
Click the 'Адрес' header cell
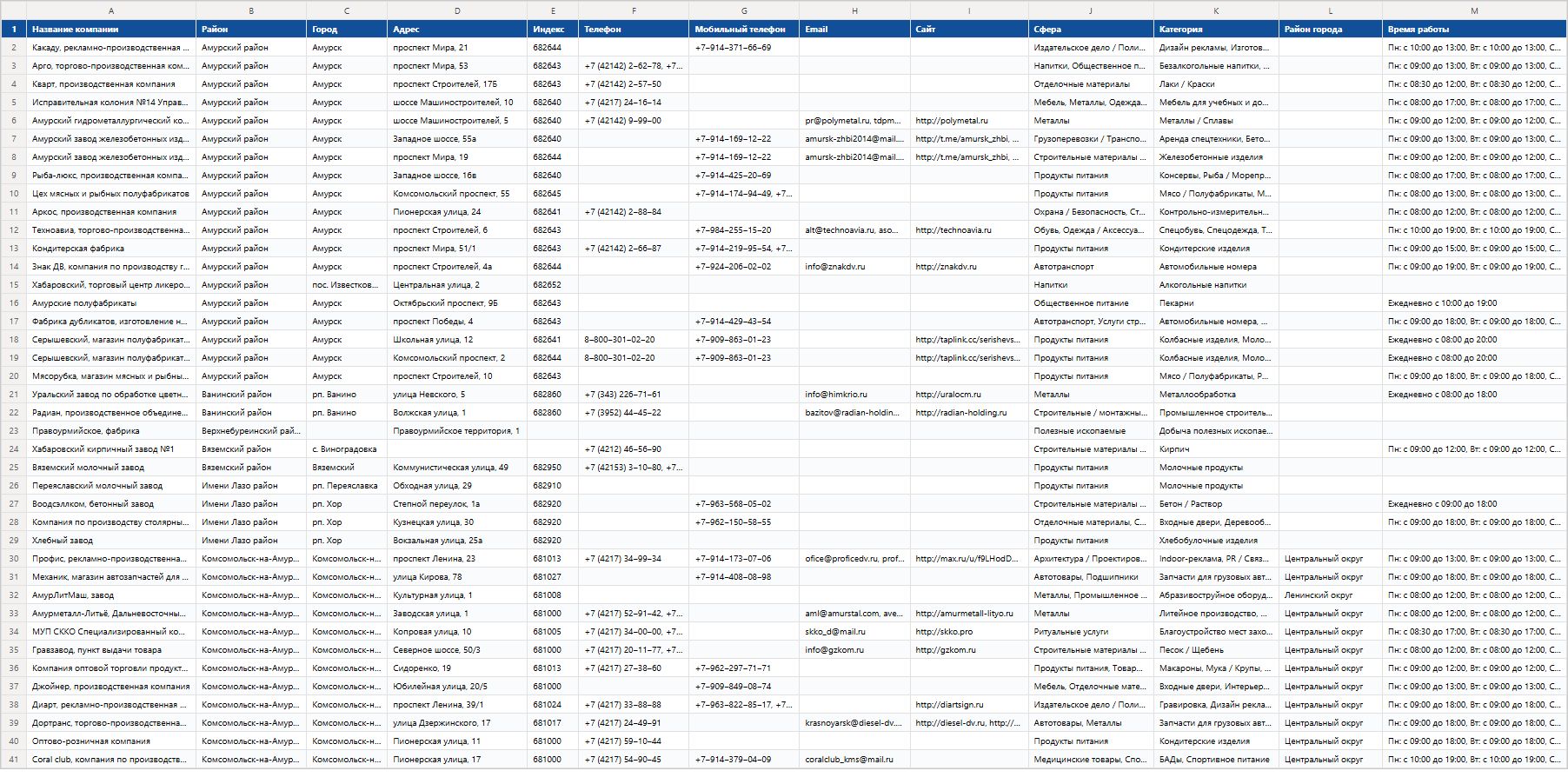pos(457,29)
